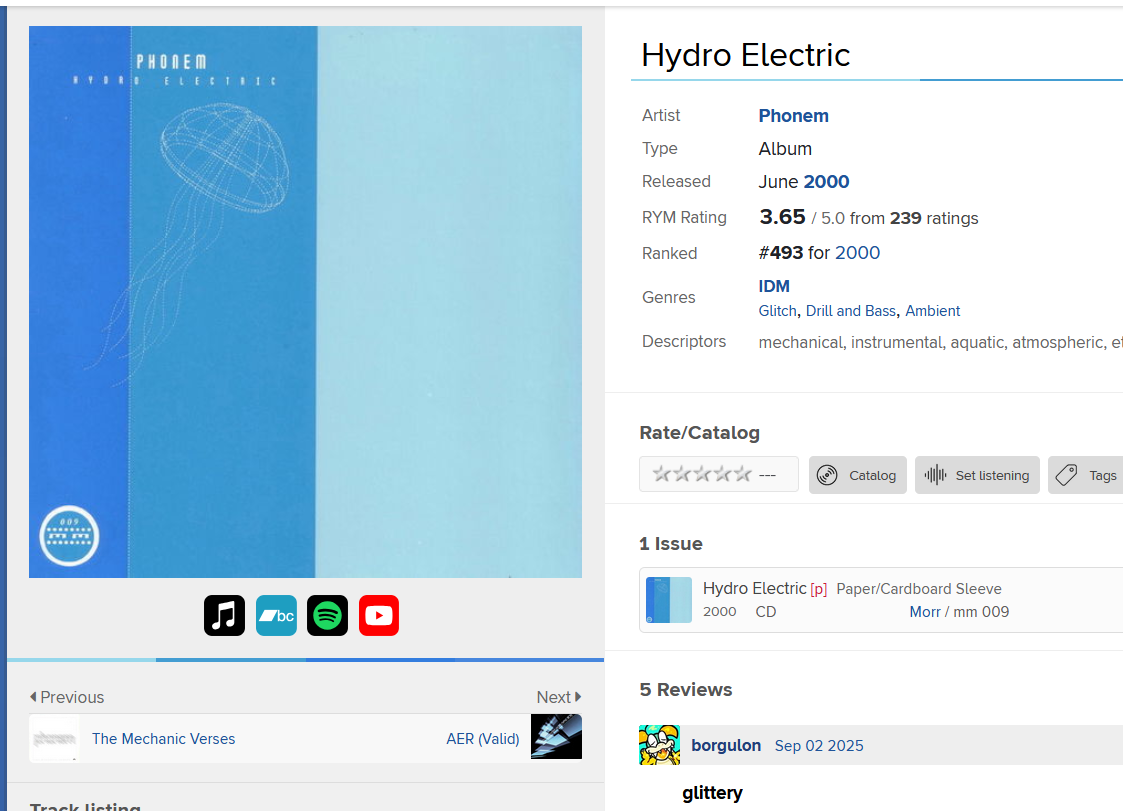Click the #493 rank text

781,253
